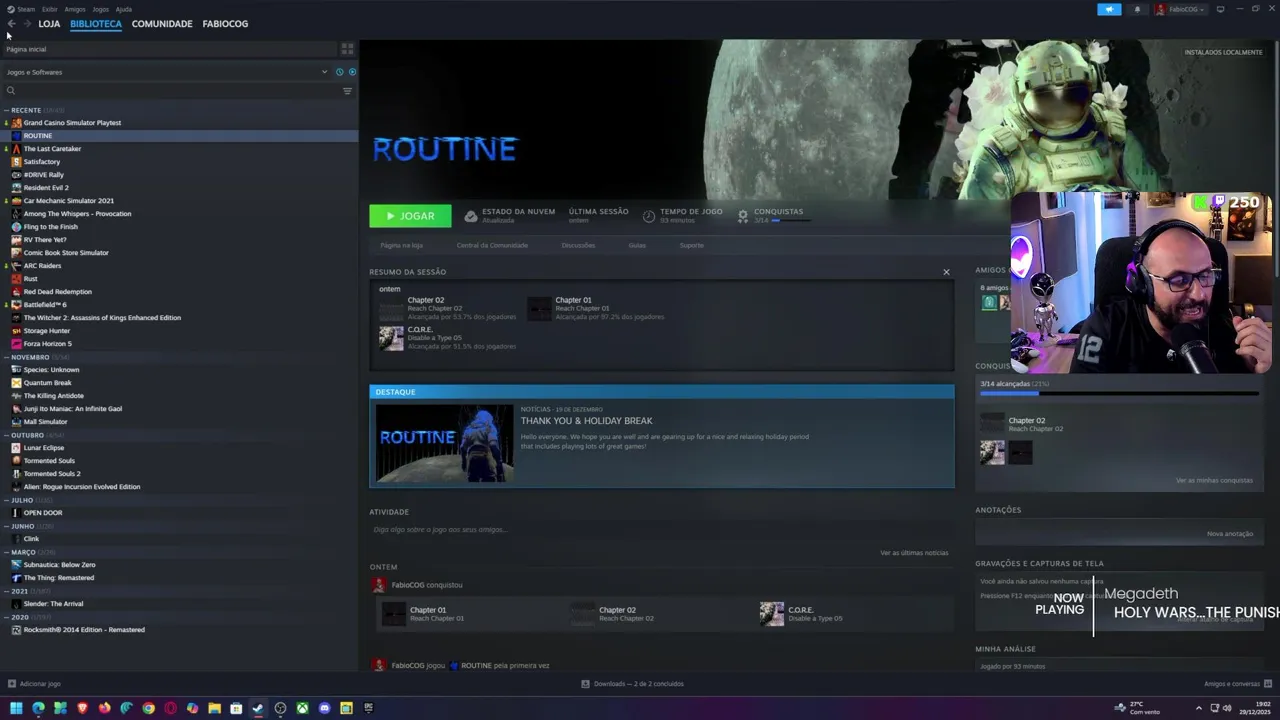Open the Guias link
The image size is (1280, 720).
[x=637, y=245]
